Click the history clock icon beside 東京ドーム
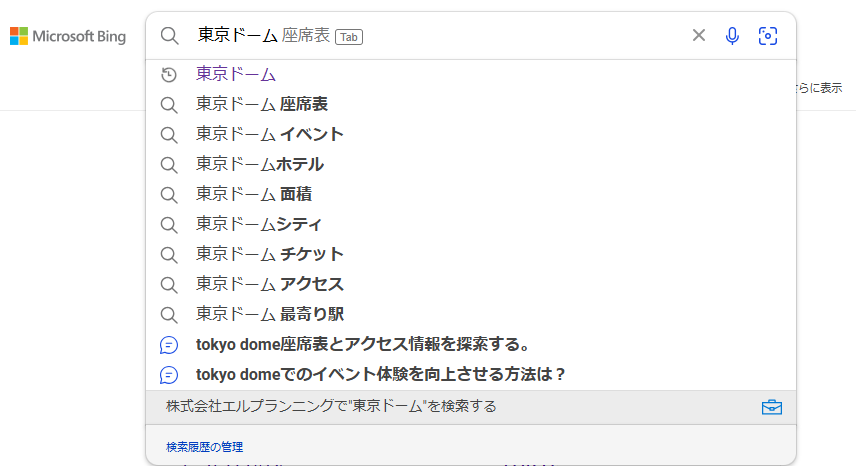856x466 pixels. click(x=169, y=75)
